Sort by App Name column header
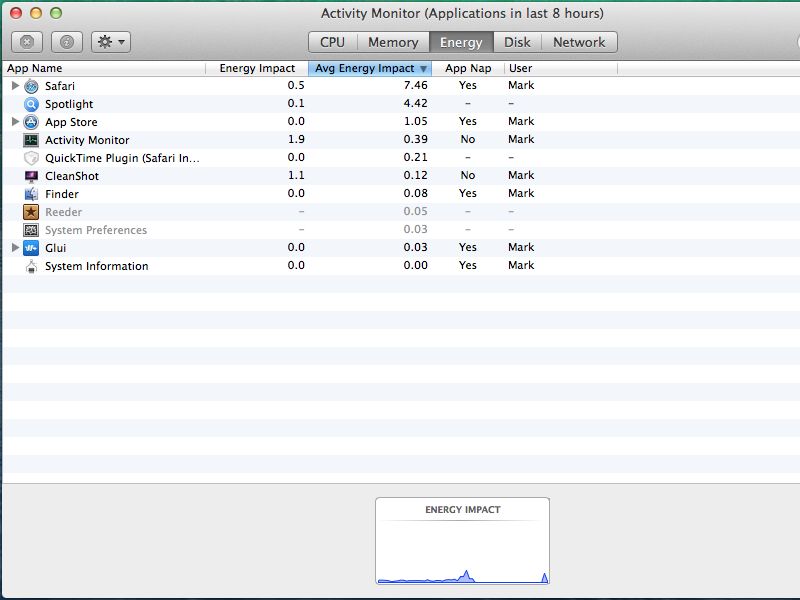This screenshot has width=800, height=600. click(x=104, y=68)
